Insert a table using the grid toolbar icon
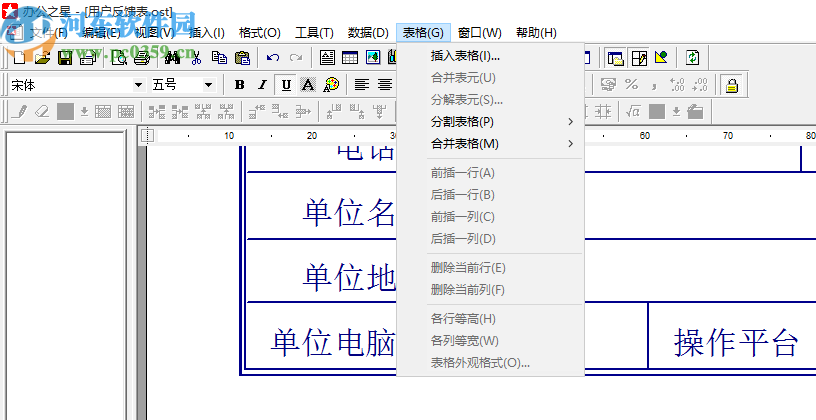 (350, 58)
